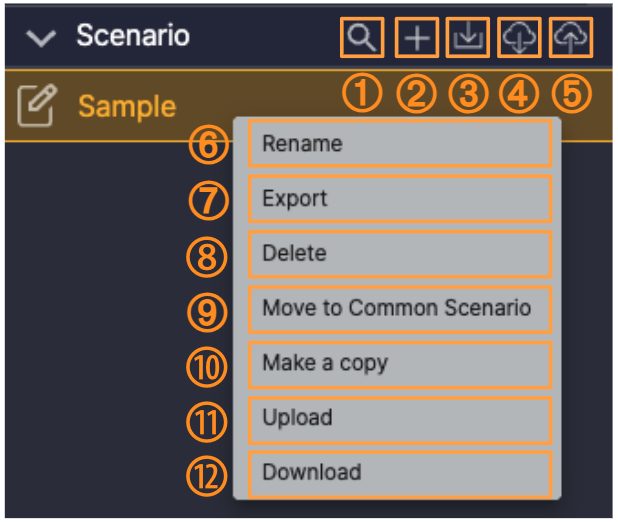Click the edit icon beside Sample

38,106
